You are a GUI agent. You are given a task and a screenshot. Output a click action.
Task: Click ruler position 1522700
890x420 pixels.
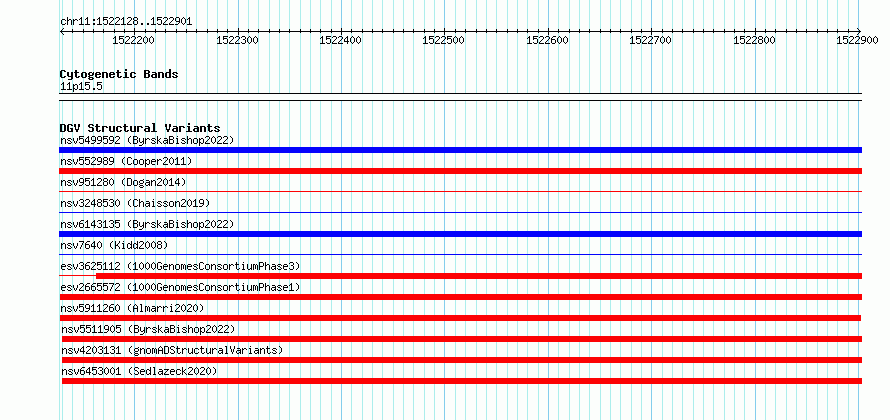pyautogui.click(x=651, y=40)
